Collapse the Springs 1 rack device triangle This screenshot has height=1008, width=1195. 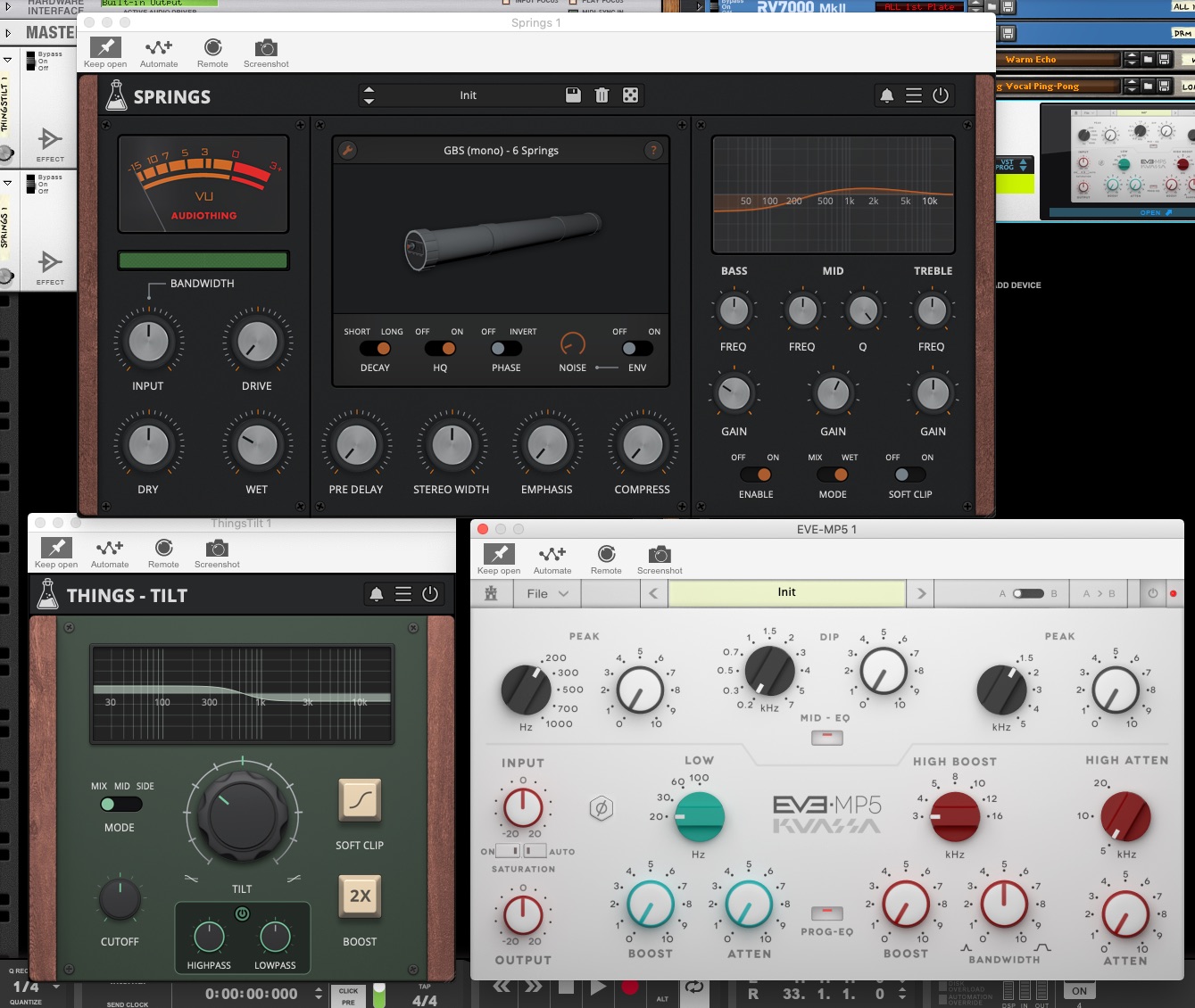(x=8, y=183)
